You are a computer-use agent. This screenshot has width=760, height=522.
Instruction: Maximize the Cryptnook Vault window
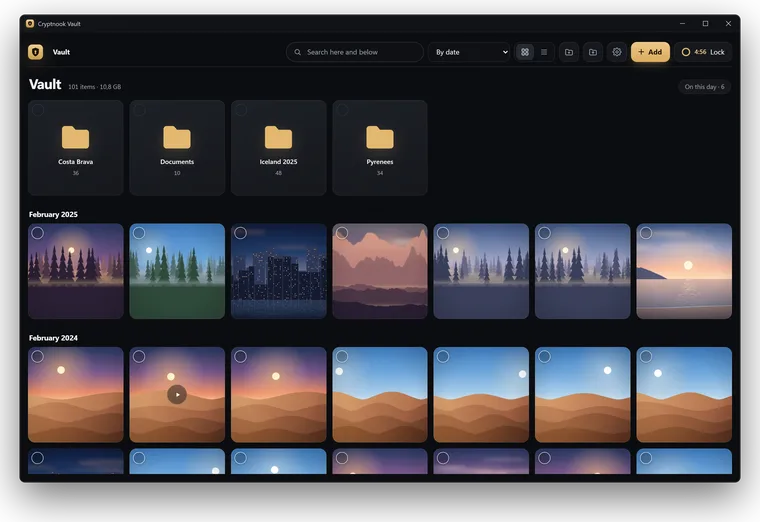[705, 24]
